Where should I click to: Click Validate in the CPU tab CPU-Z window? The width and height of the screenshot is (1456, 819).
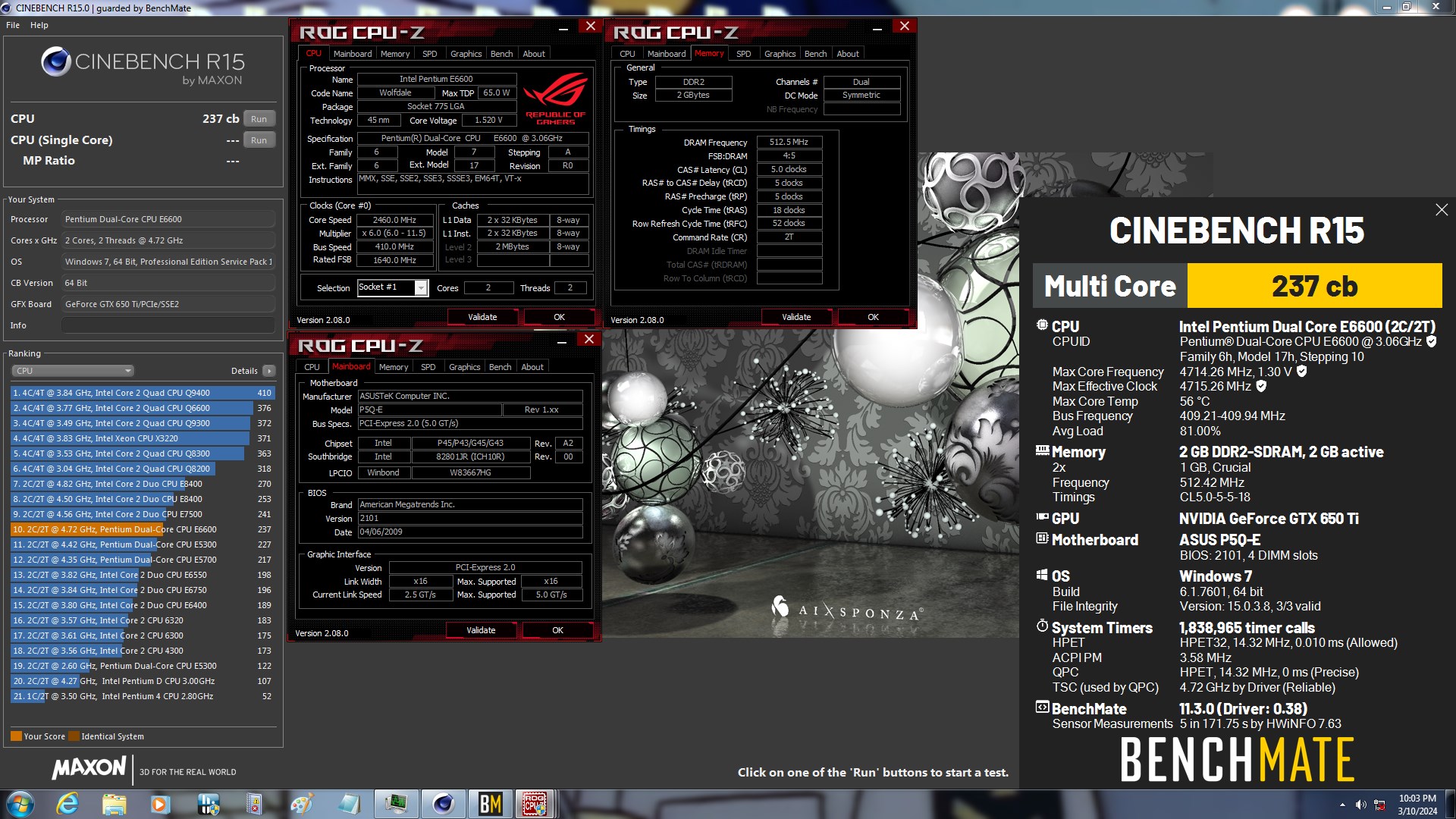click(482, 317)
